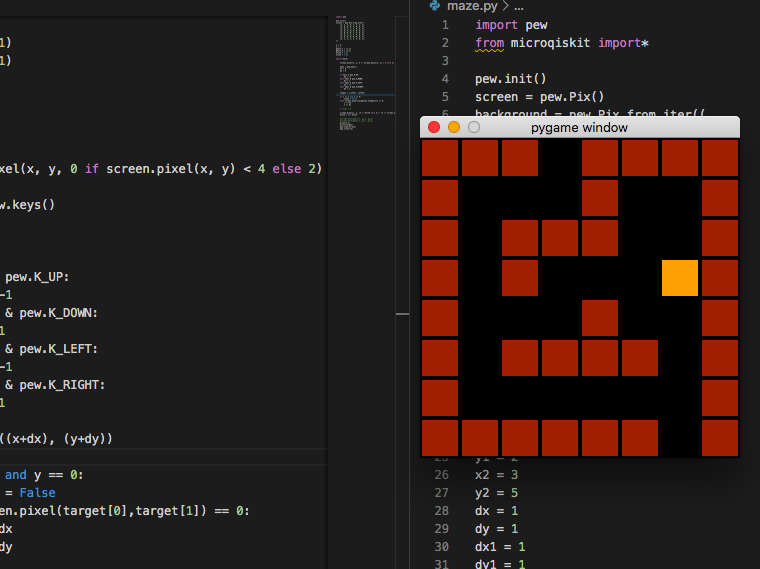
Task: Click '& pew.K_LEFT:' in left editor
Action: pyautogui.click(x=51, y=348)
